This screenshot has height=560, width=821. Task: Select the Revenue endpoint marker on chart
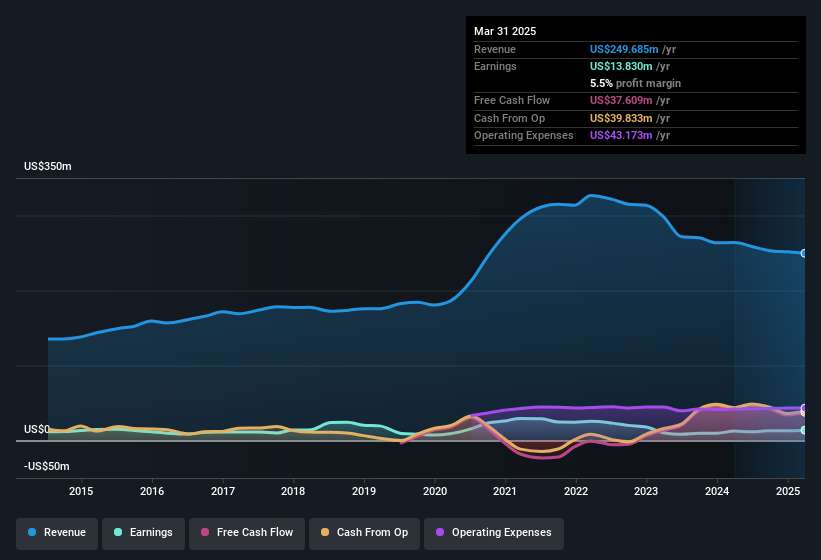point(804,253)
